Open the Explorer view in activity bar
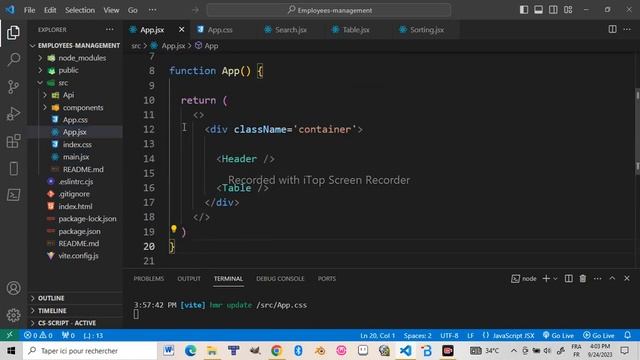640x360 pixels. point(13,33)
